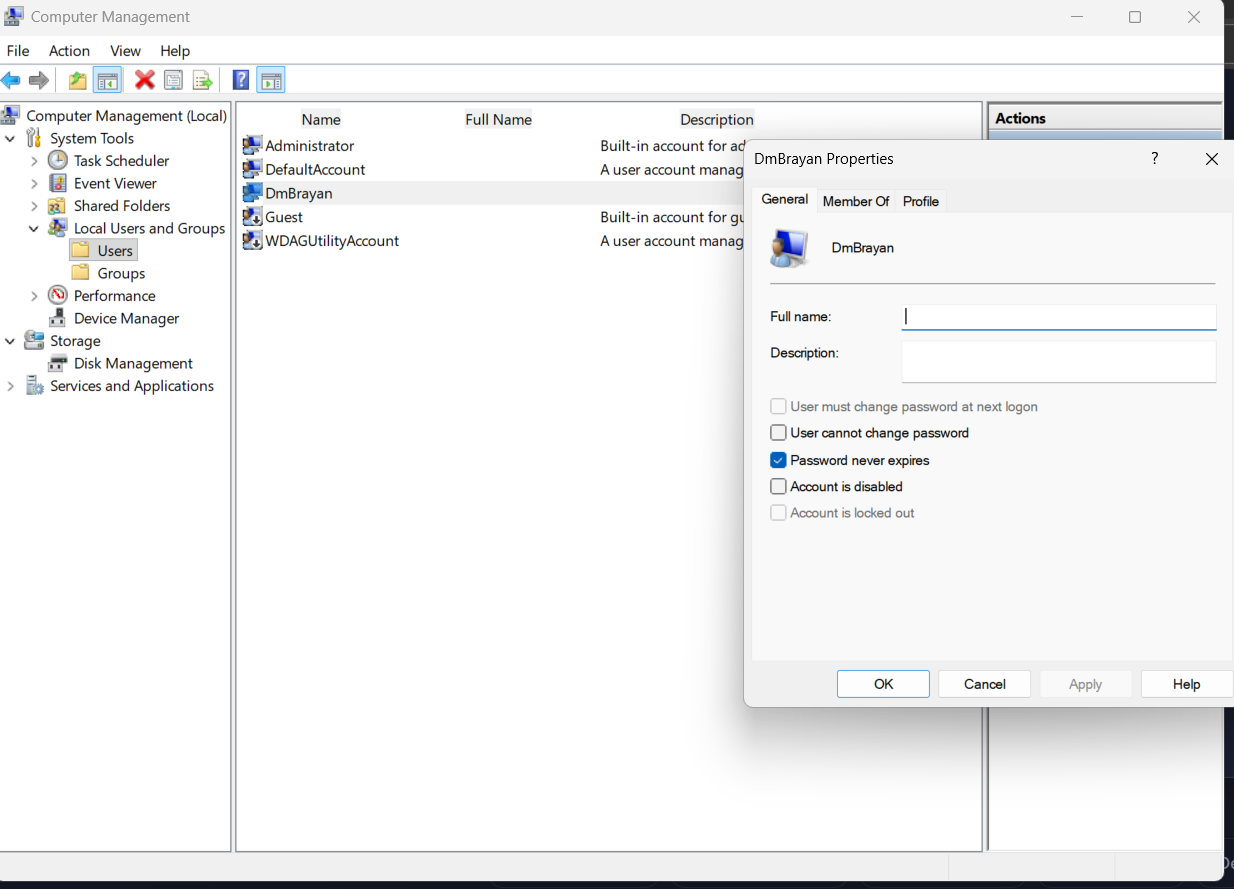The width and height of the screenshot is (1234, 889).
Task: Expand the Task Scheduler node
Action: pos(34,160)
